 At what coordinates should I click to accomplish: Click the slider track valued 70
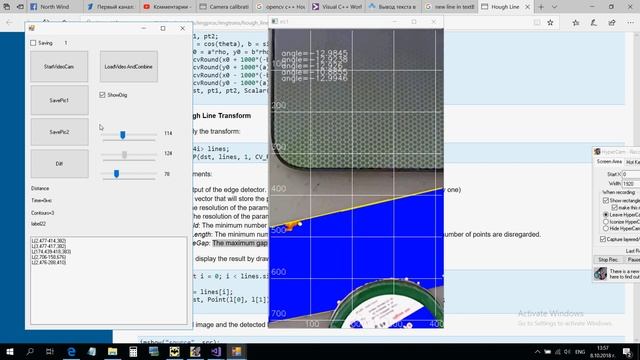129,174
